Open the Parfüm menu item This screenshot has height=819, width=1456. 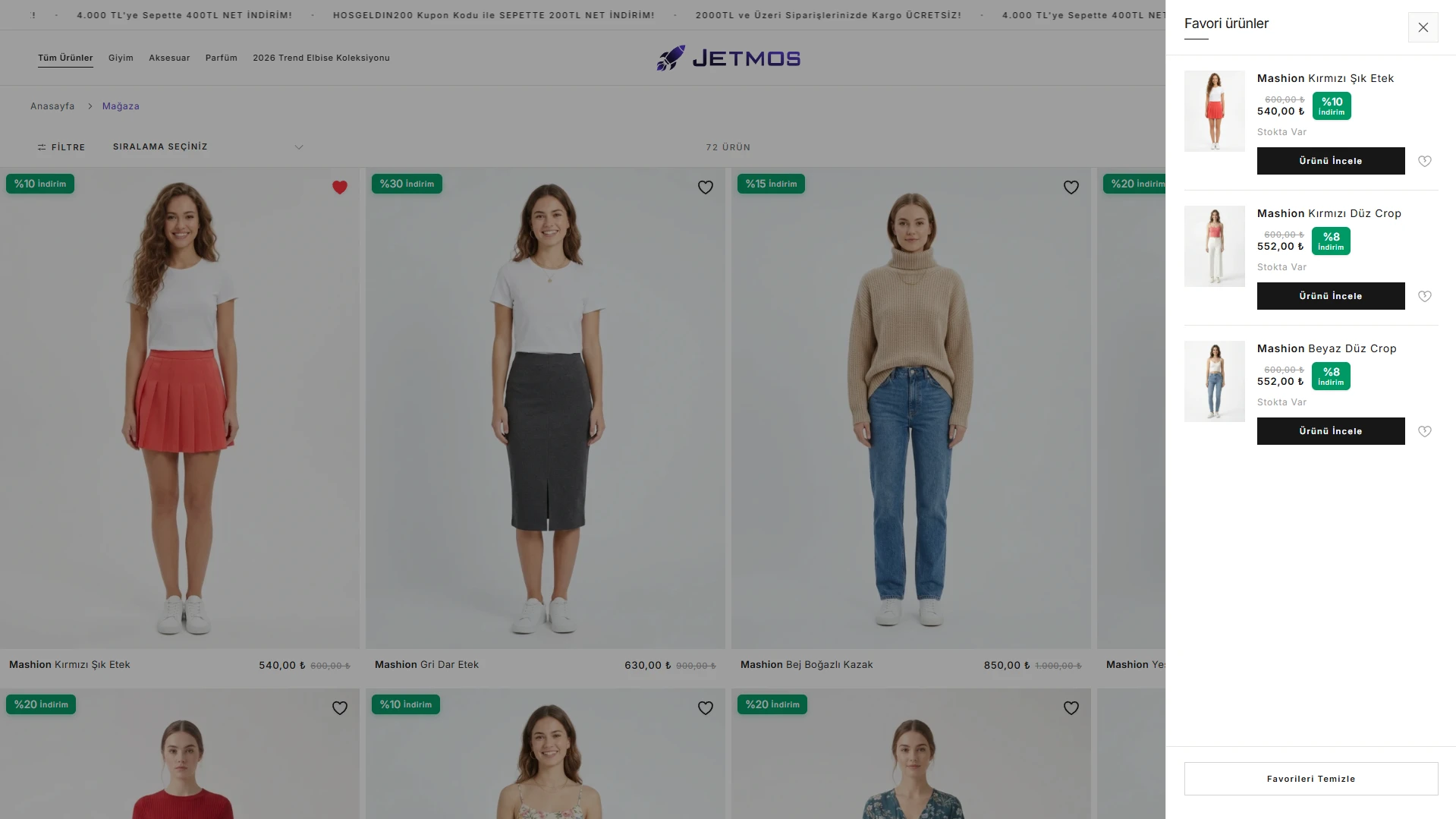(x=221, y=58)
